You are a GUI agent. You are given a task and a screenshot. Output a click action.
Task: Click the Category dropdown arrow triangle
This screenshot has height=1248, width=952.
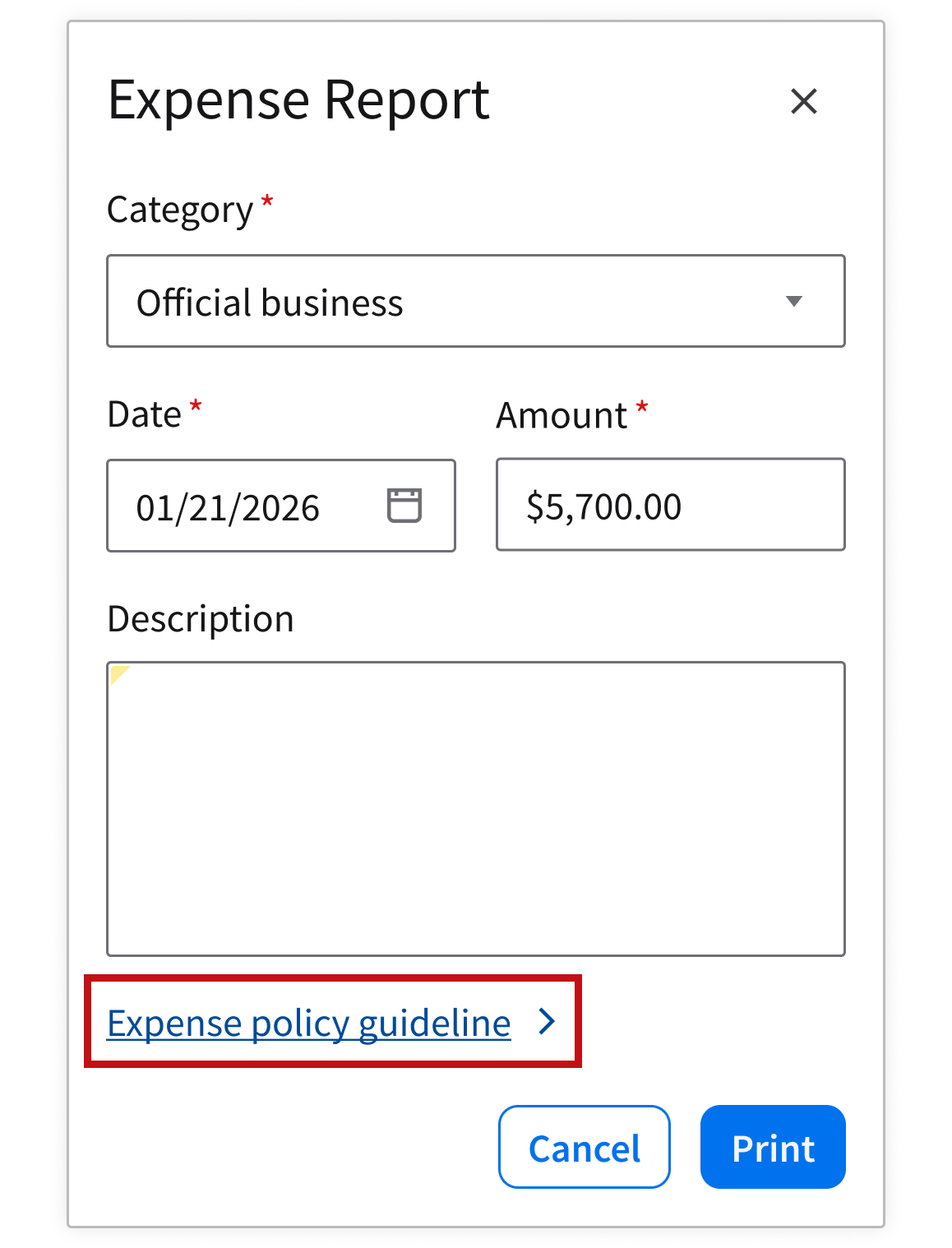(793, 302)
